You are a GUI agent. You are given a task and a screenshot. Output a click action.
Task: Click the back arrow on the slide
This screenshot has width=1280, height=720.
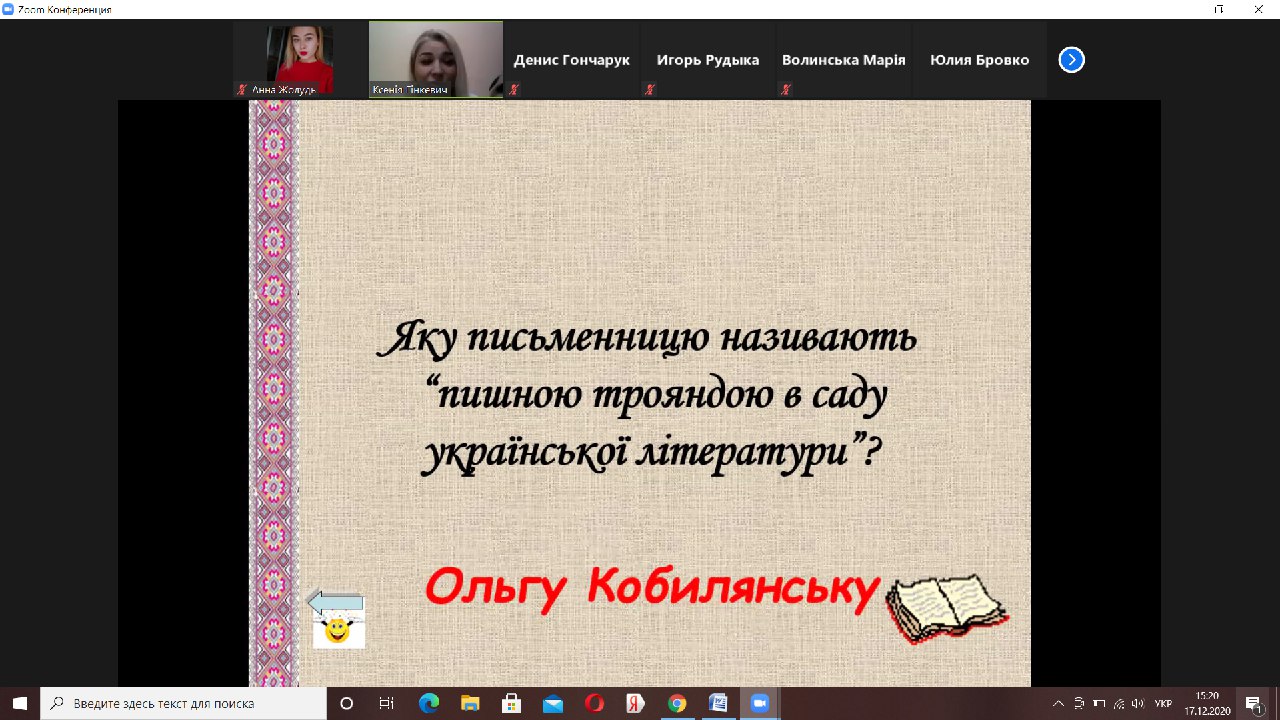tap(335, 602)
